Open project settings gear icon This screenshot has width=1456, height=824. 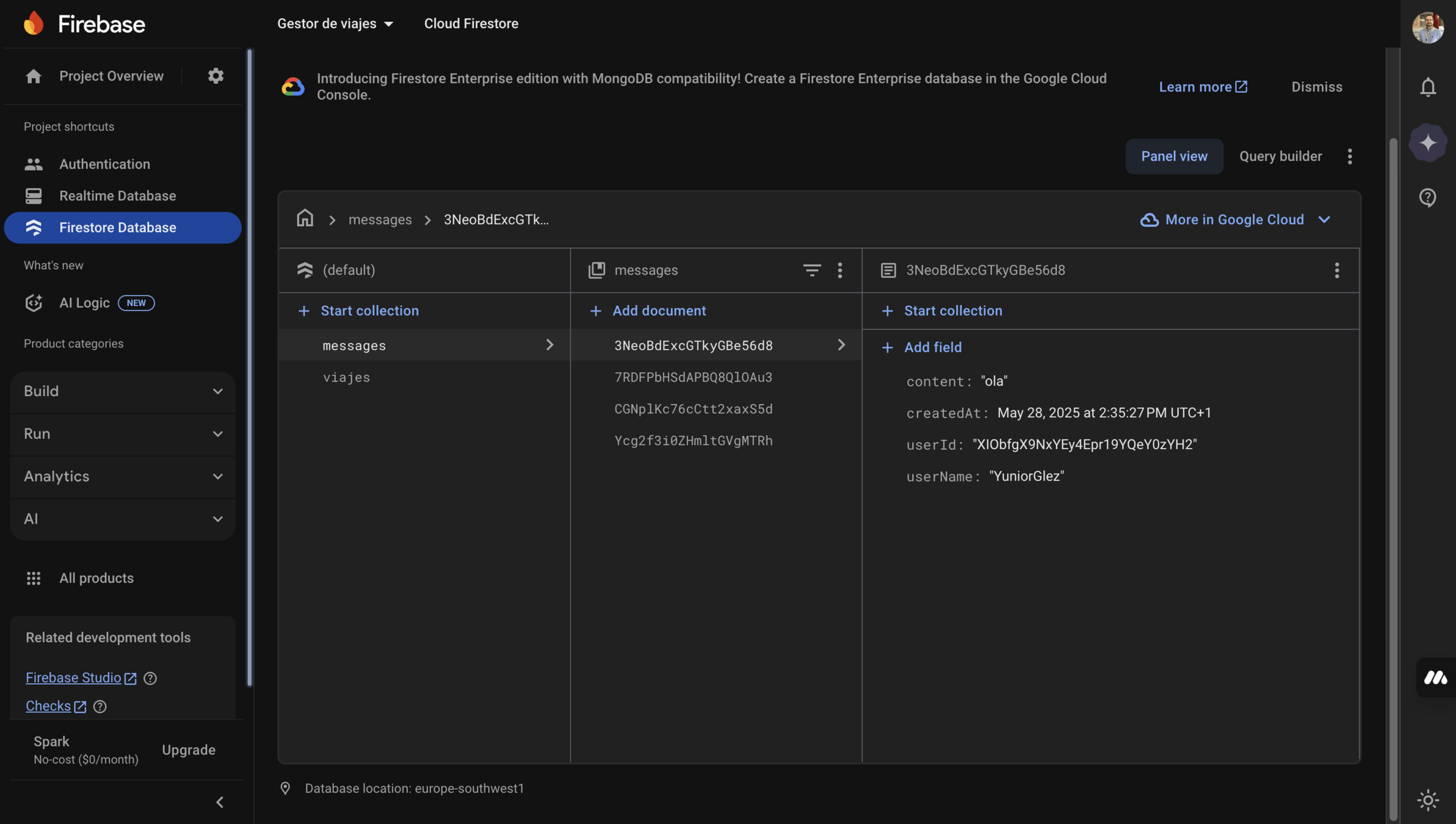click(216, 76)
